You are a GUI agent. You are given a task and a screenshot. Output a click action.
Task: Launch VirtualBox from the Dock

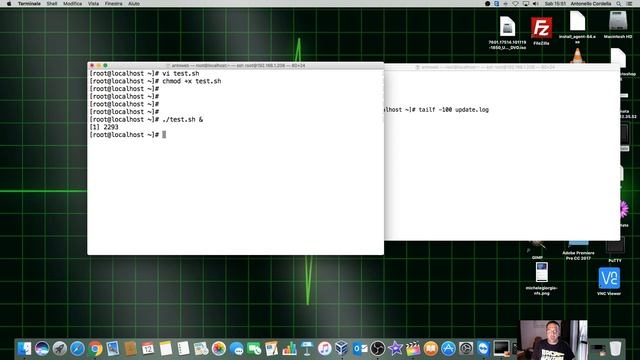point(342,349)
